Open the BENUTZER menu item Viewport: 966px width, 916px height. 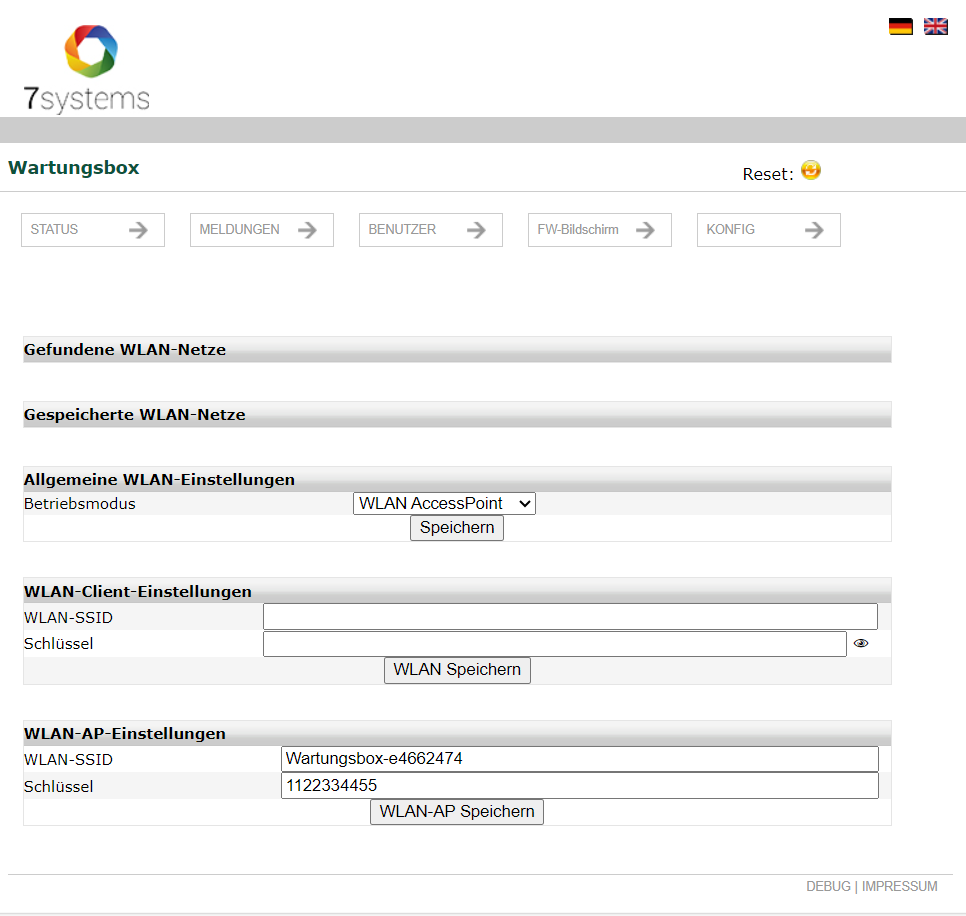click(431, 230)
